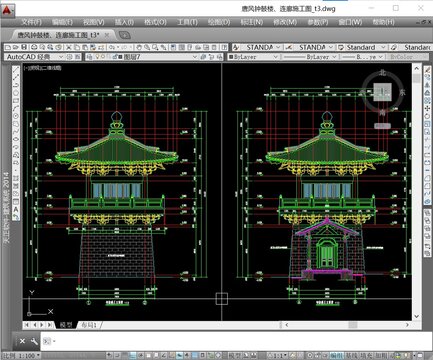433x360 pixels.
Task: Click the layer 图层7 color swatch
Action: (120, 57)
